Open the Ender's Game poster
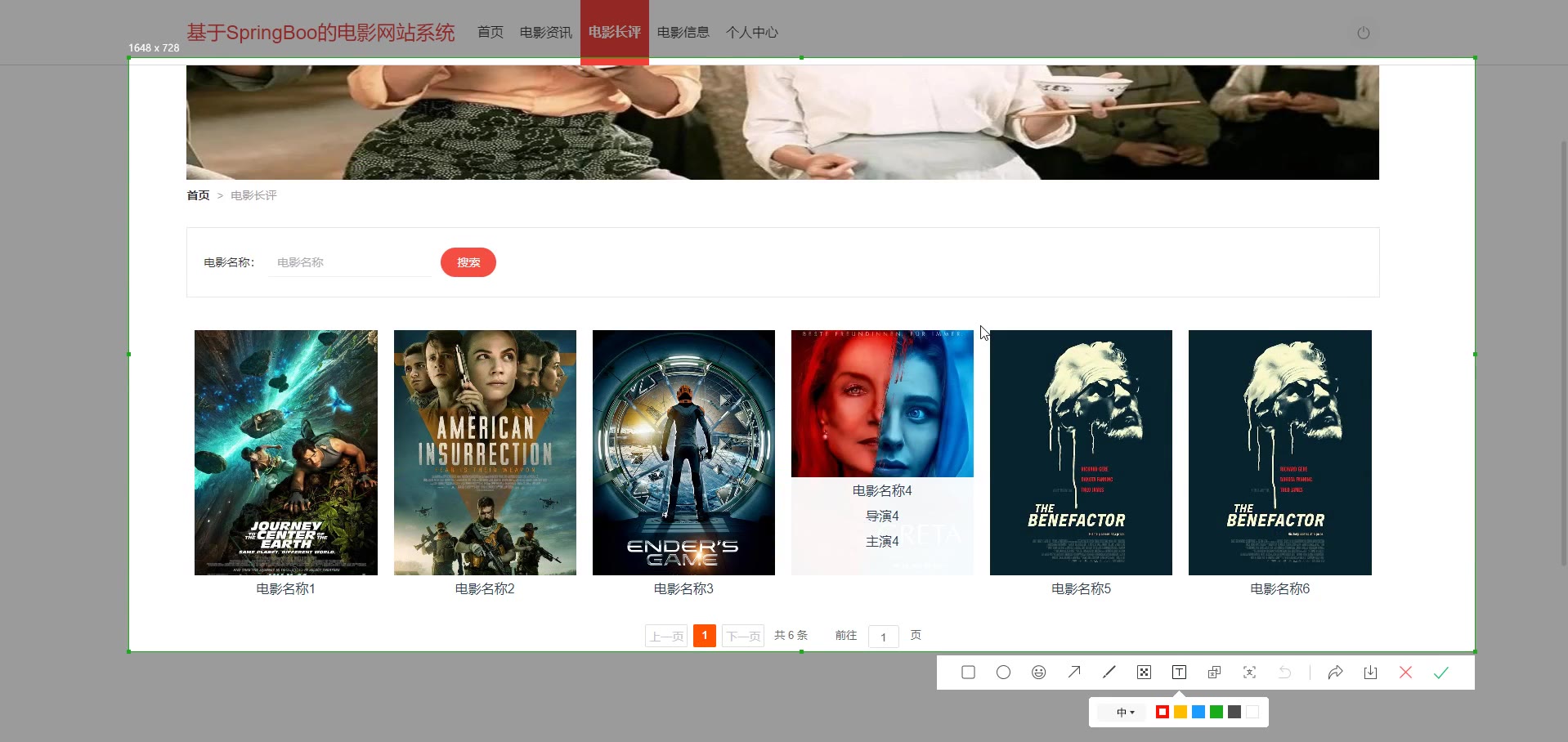Image resolution: width=1568 pixels, height=742 pixels. coord(683,453)
